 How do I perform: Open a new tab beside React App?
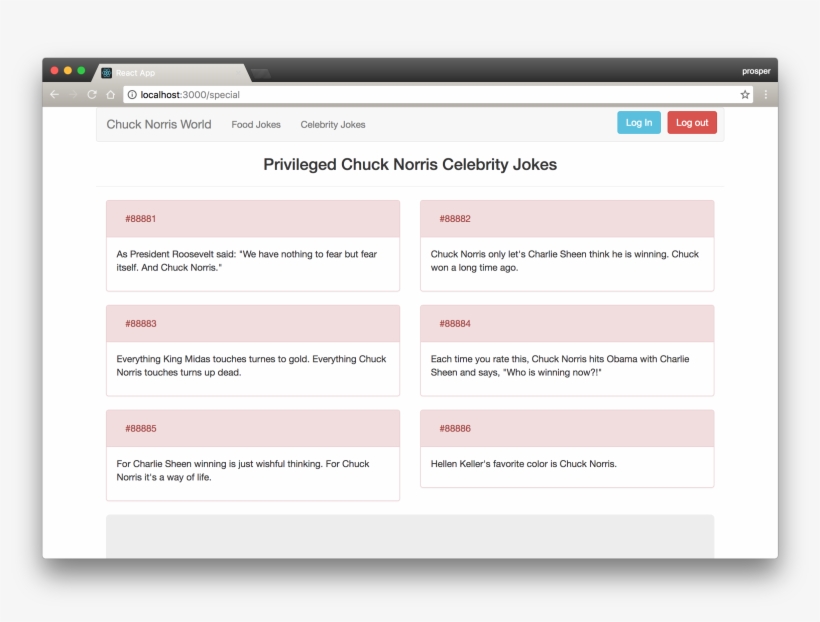tap(261, 73)
